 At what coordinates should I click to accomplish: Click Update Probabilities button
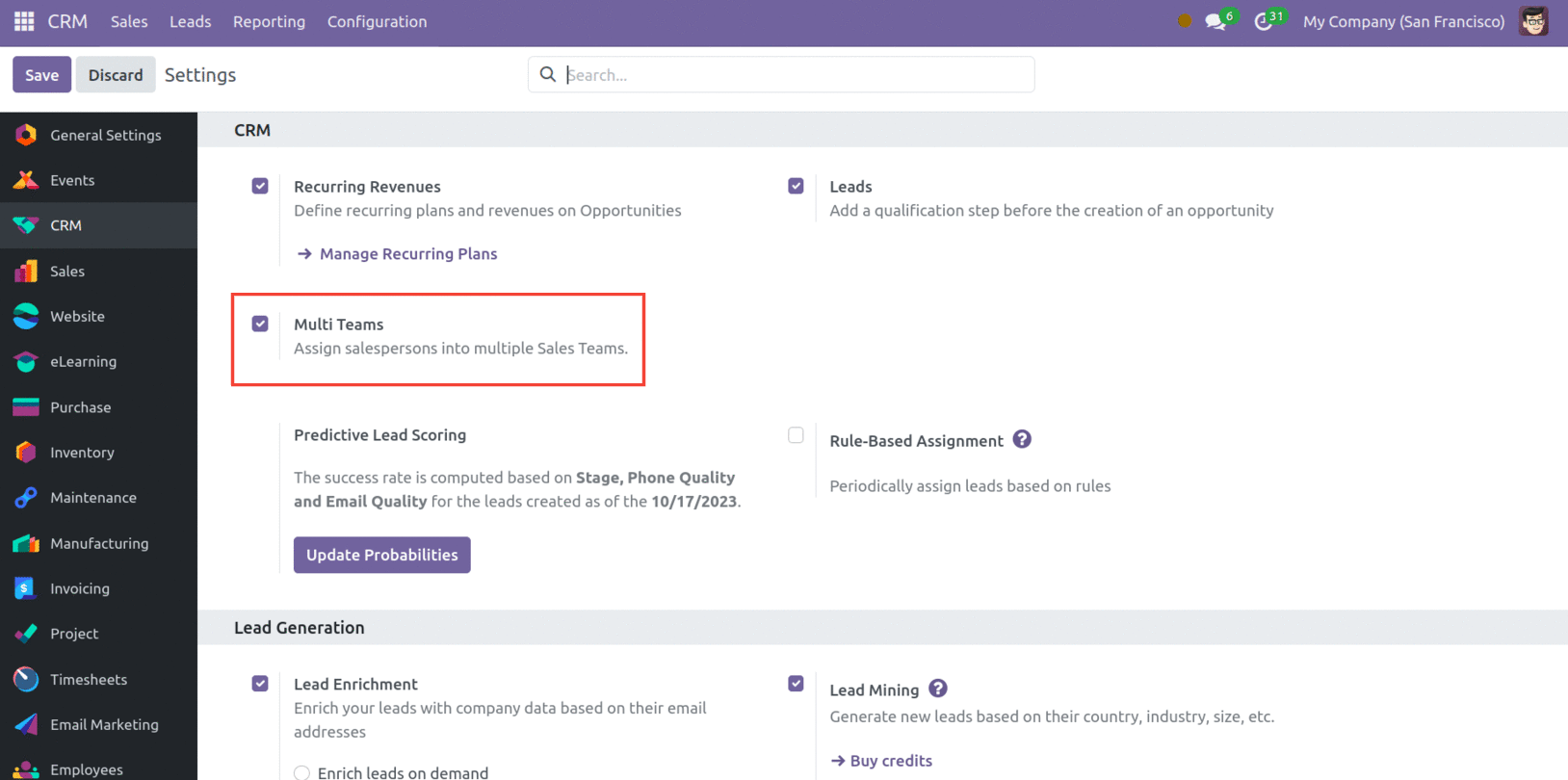381,555
